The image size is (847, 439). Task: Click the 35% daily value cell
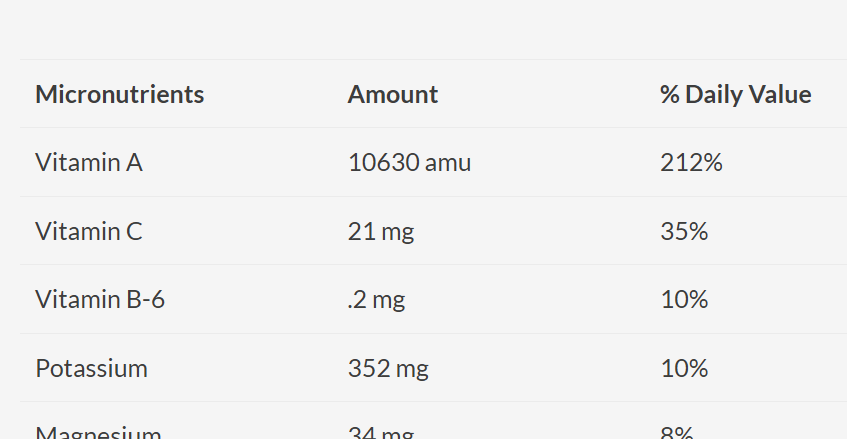tap(684, 232)
